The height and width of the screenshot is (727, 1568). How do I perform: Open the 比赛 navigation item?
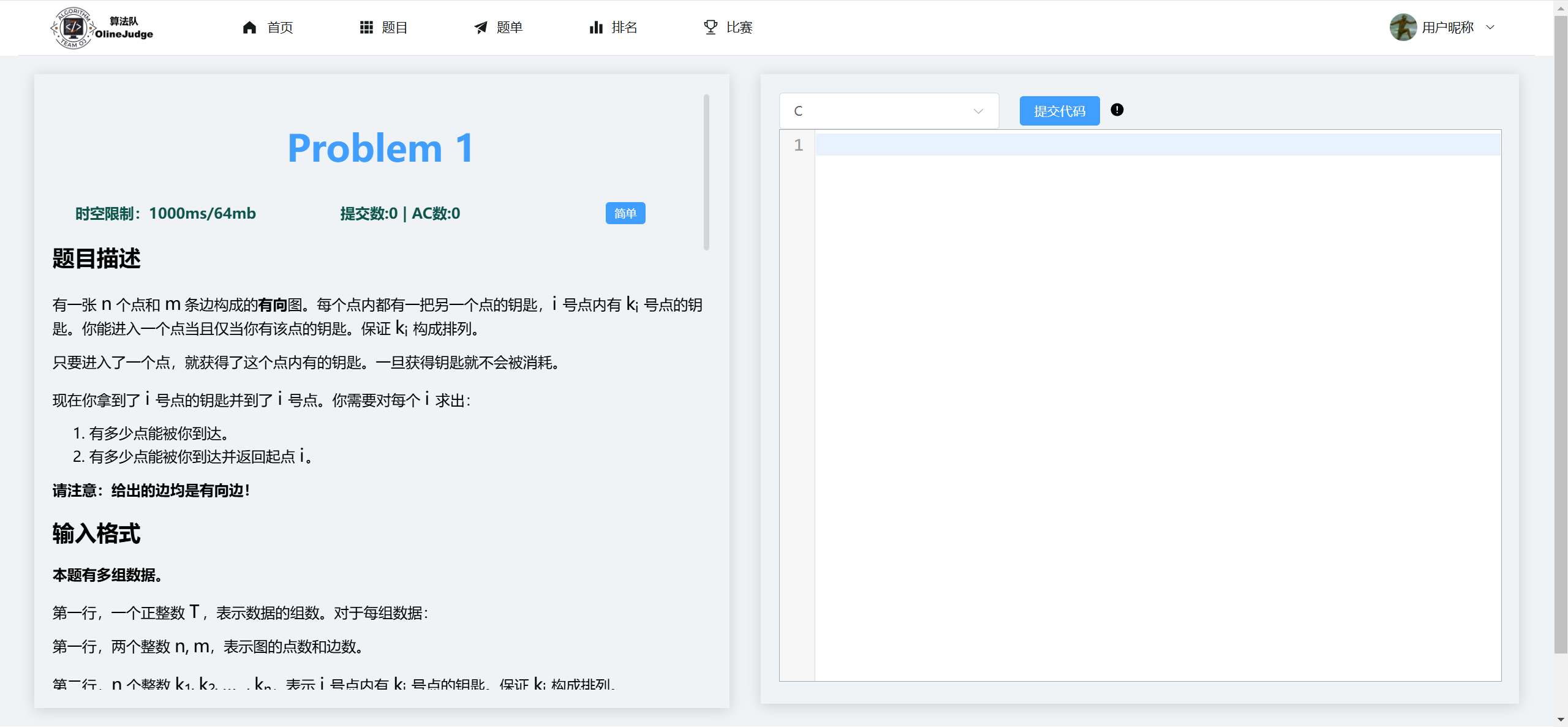(x=728, y=28)
